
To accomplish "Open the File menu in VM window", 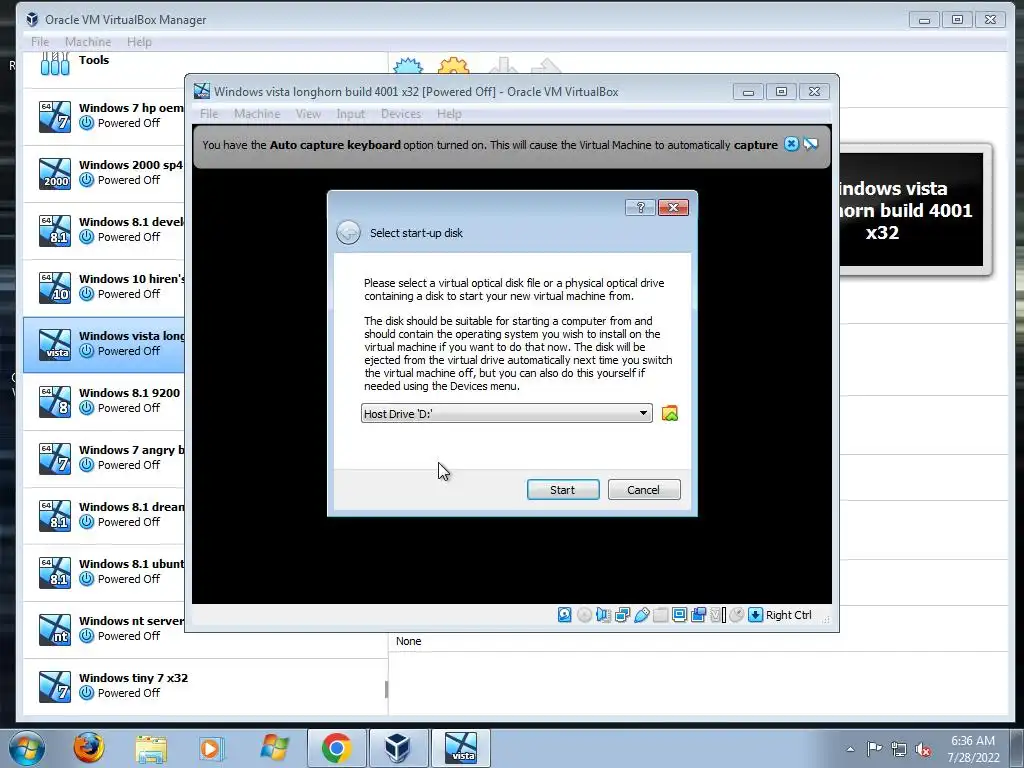I will 209,114.
